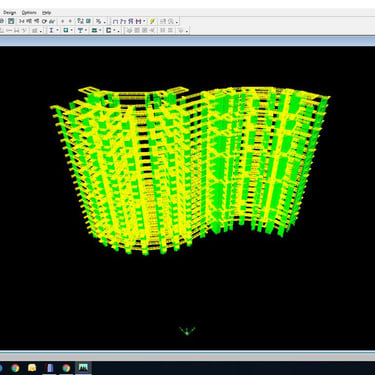The height and width of the screenshot is (375, 375).
Task: Click the green square section icon
Action: coord(66,30)
